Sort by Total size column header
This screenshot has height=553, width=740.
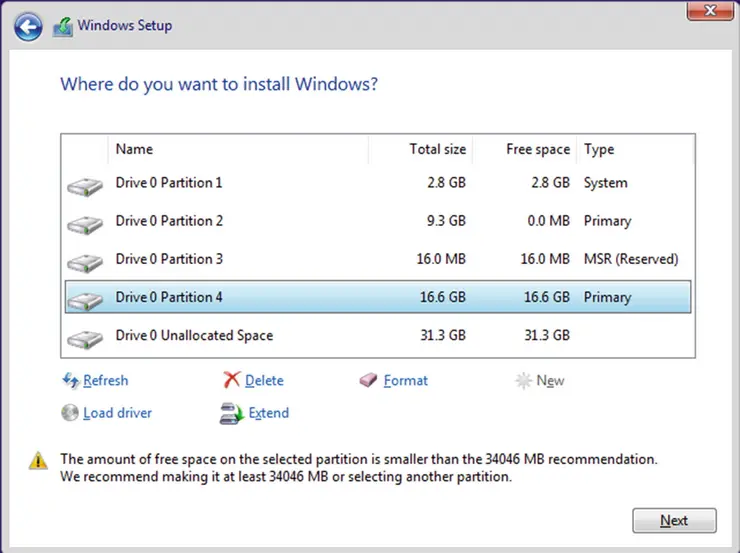(437, 149)
